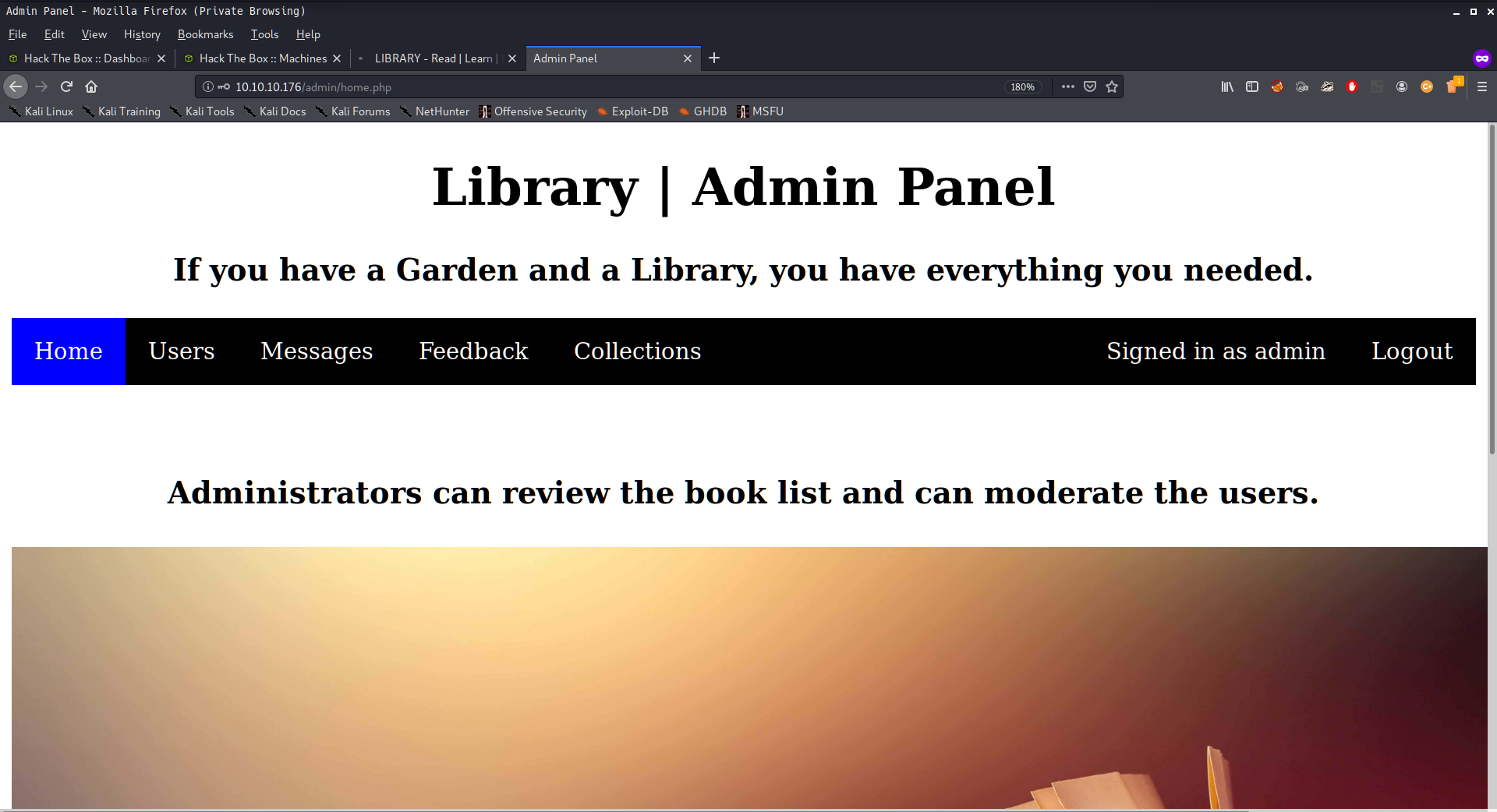The width and height of the screenshot is (1497, 812).
Task: Click the forward navigation arrow
Action: [41, 86]
